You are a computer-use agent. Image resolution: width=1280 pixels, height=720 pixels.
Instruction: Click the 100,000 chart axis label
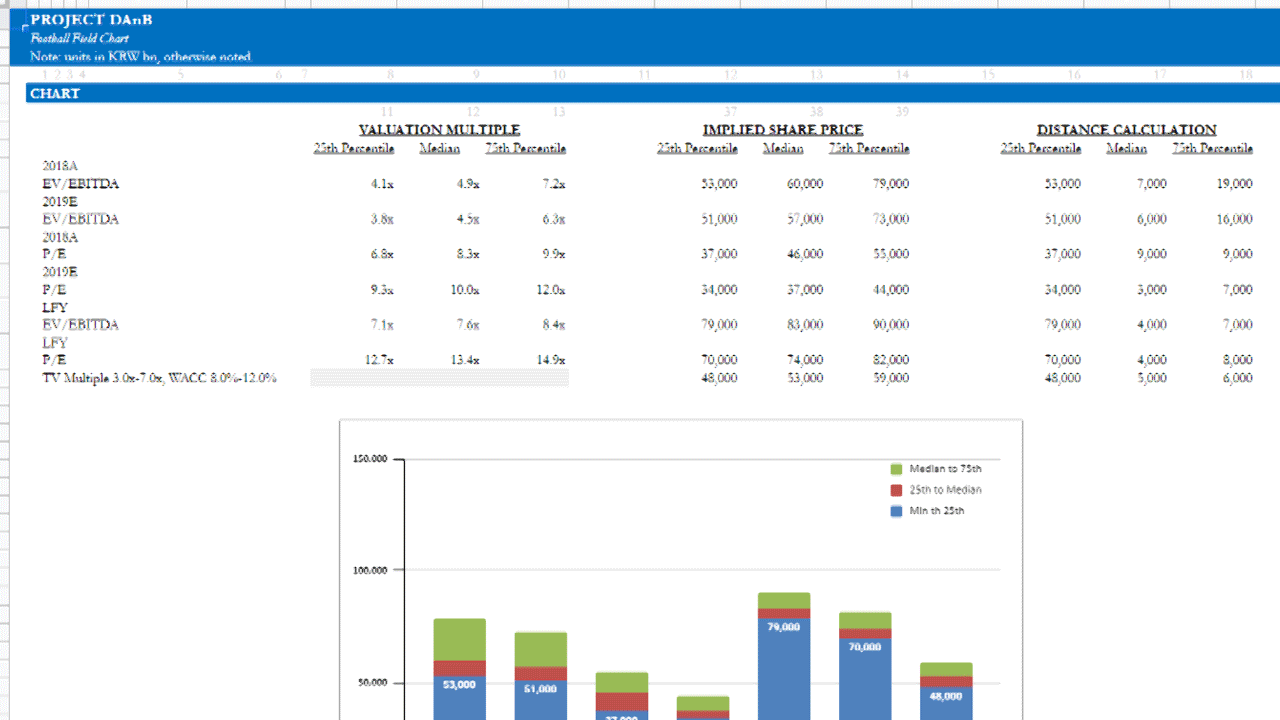point(369,571)
